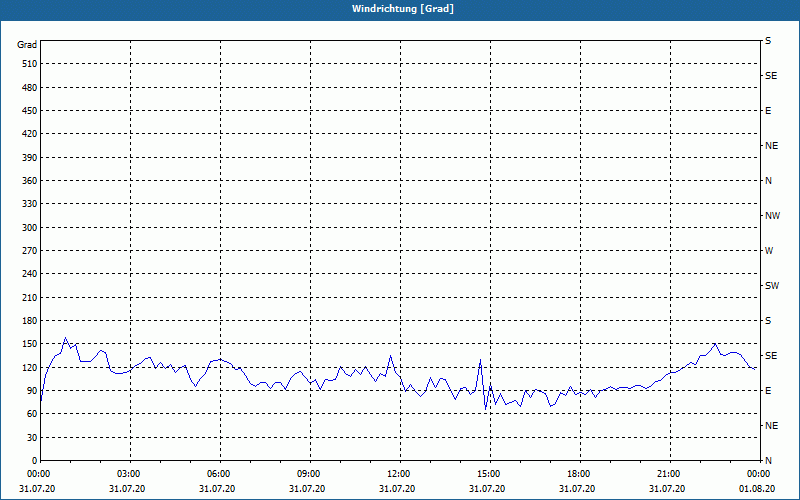Click the SW compass label
800x500 pixels.
(x=772, y=286)
